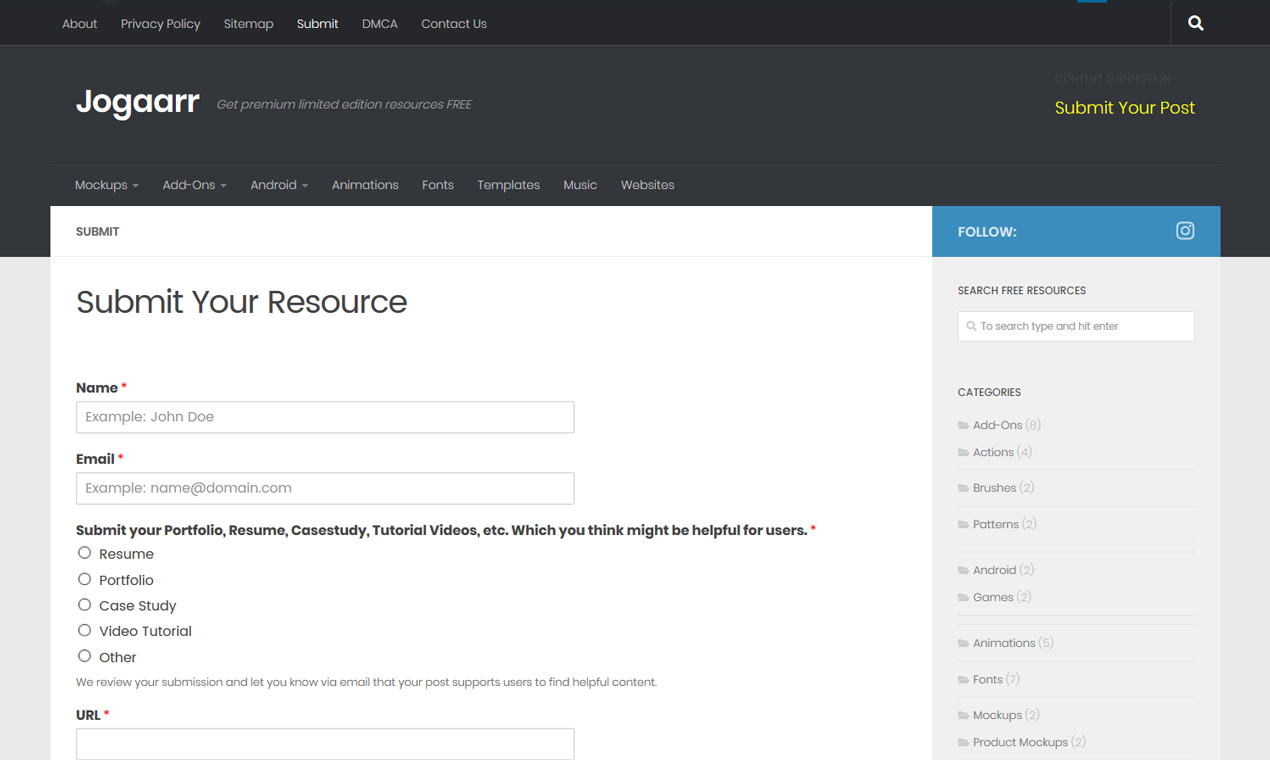
Task: Click the Jogaarr site logo
Action: [138, 102]
